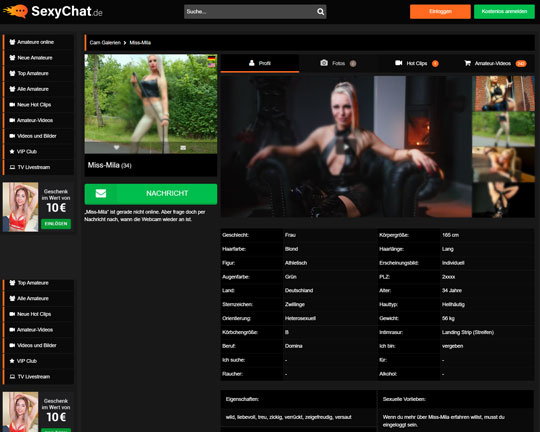Open TV Livestream in top sidebar

click(x=39, y=167)
